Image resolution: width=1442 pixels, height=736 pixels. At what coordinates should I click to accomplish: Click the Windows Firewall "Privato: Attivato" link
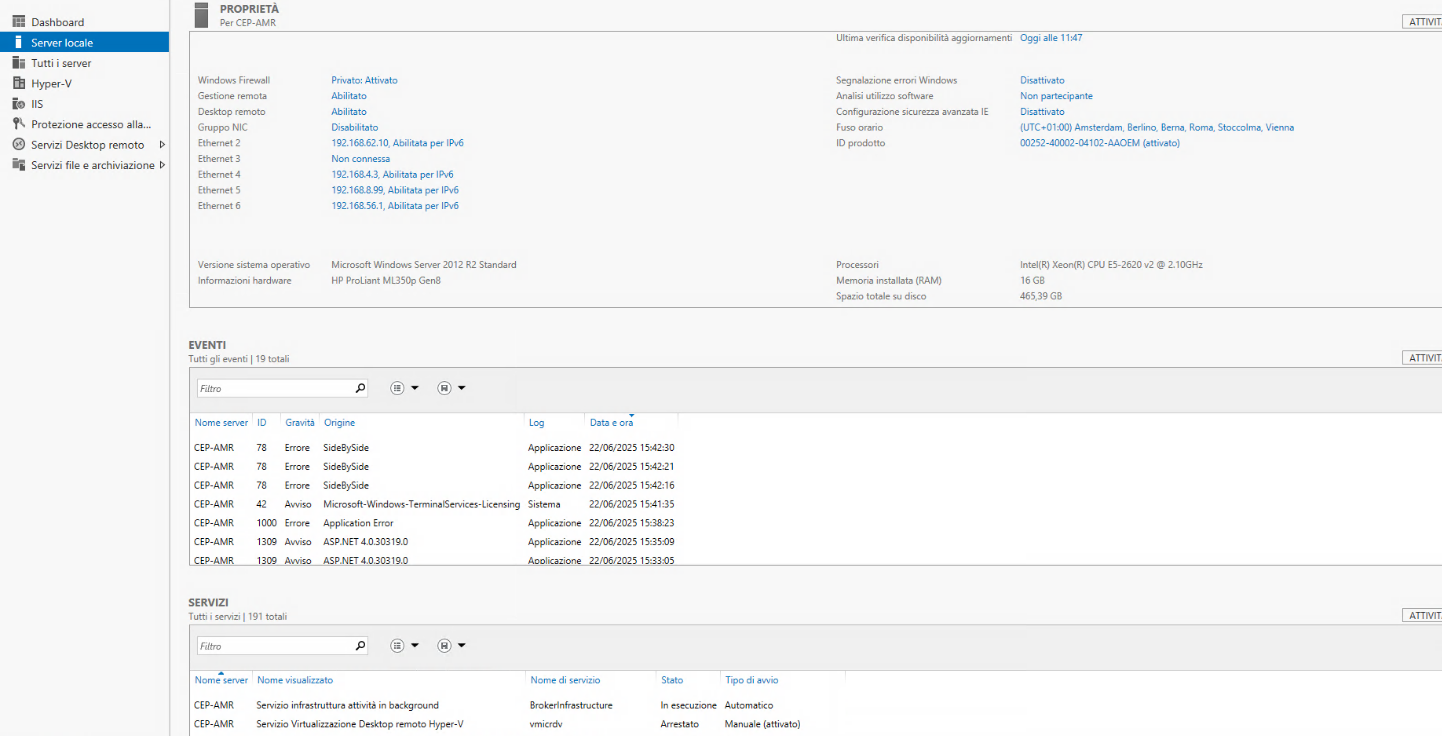coord(364,80)
